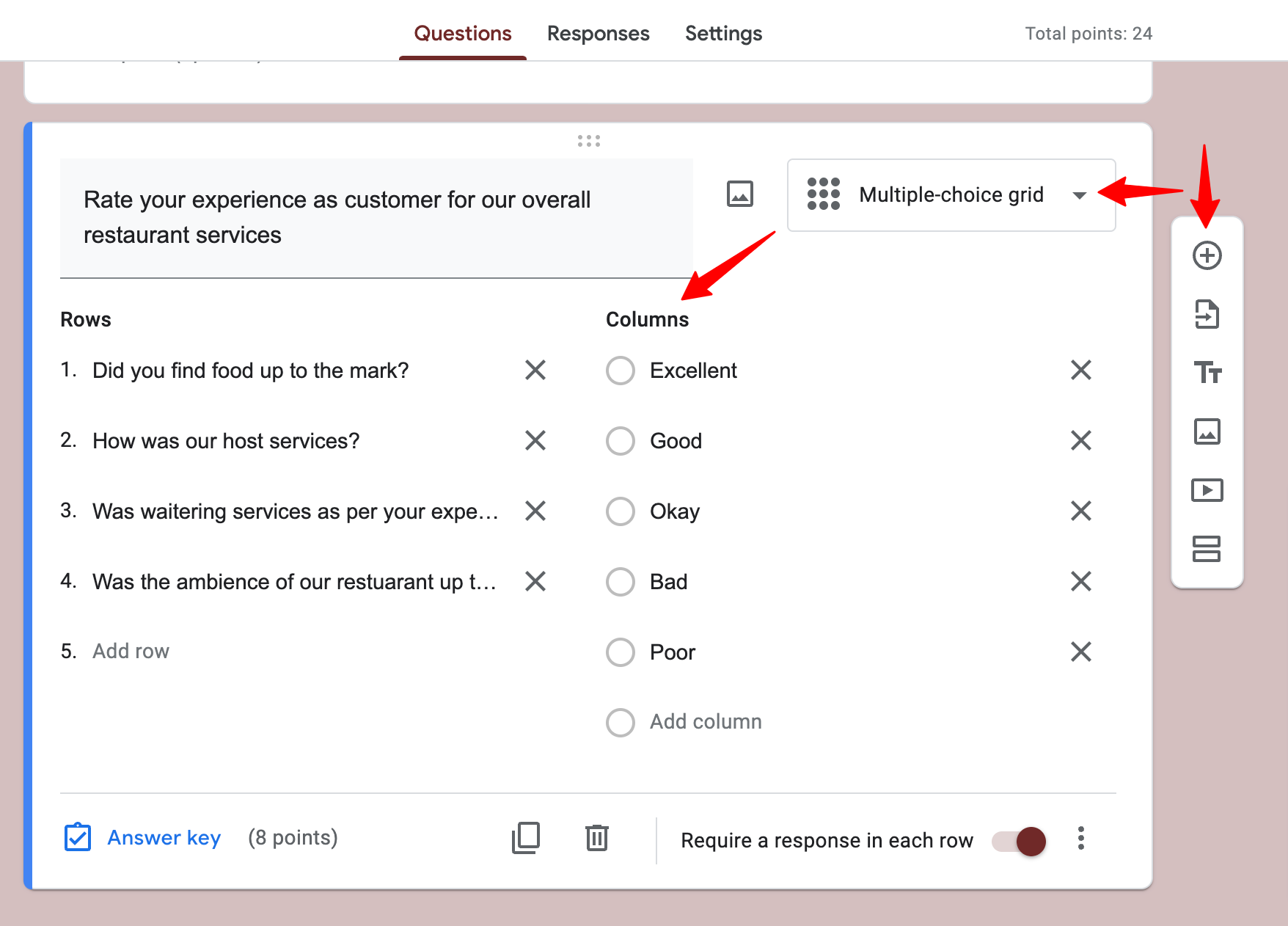
Task: Add a new question using the plus icon
Action: (x=1207, y=255)
